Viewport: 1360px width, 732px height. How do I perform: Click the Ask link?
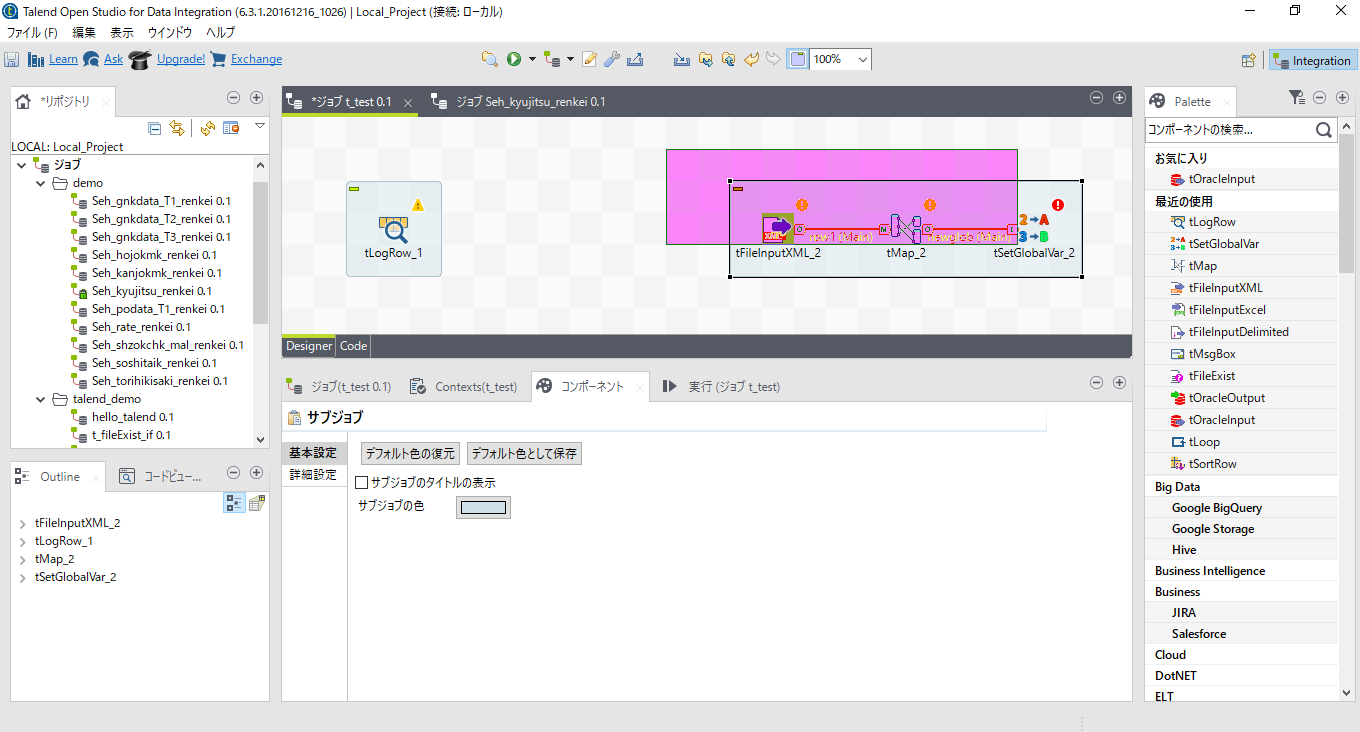click(x=113, y=59)
